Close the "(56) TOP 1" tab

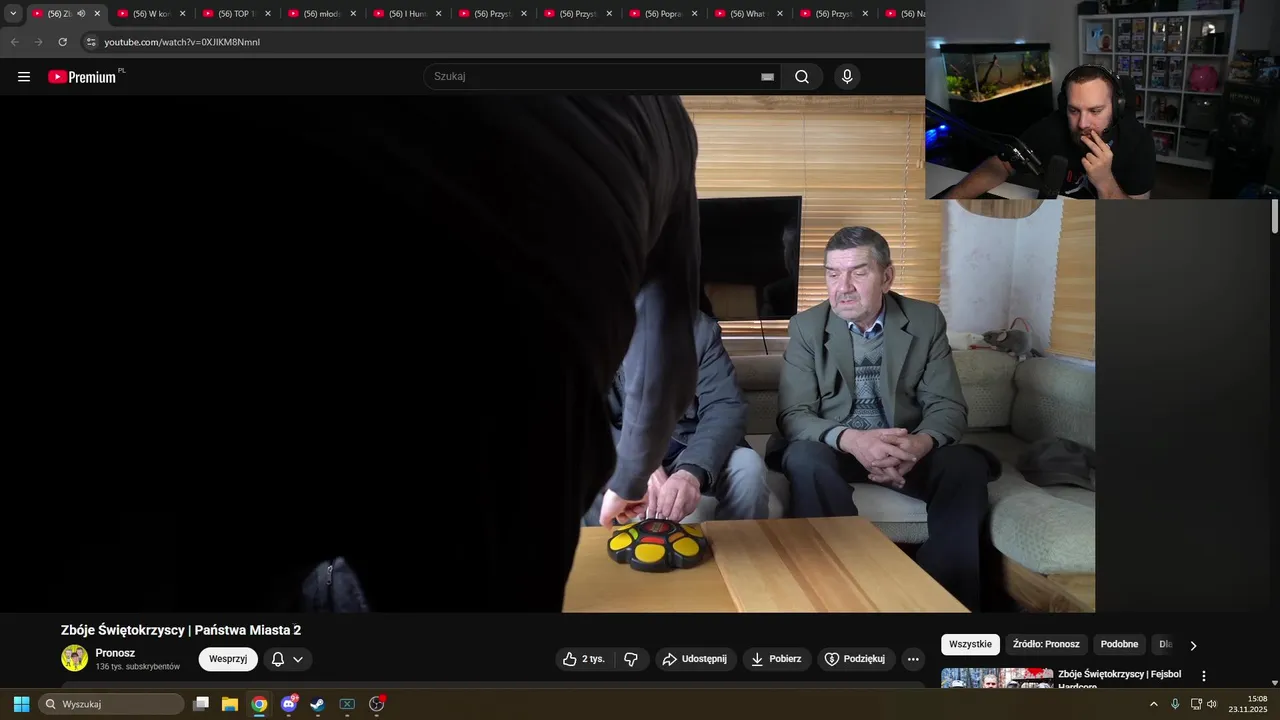[x=267, y=14]
